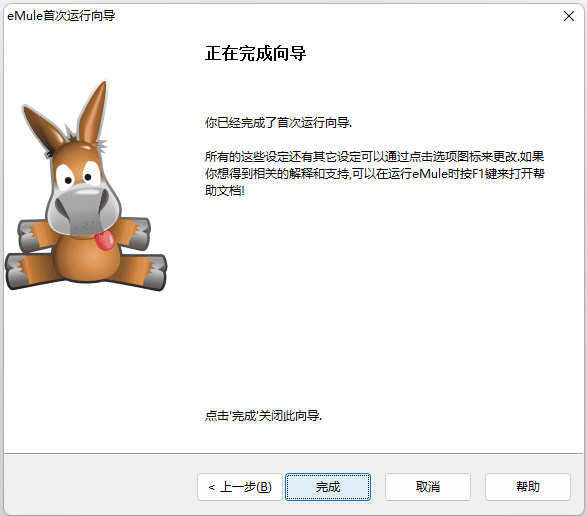This screenshot has height=516, width=587.
Task: Close the eMule首次运行向导 window
Action: pos(569,16)
